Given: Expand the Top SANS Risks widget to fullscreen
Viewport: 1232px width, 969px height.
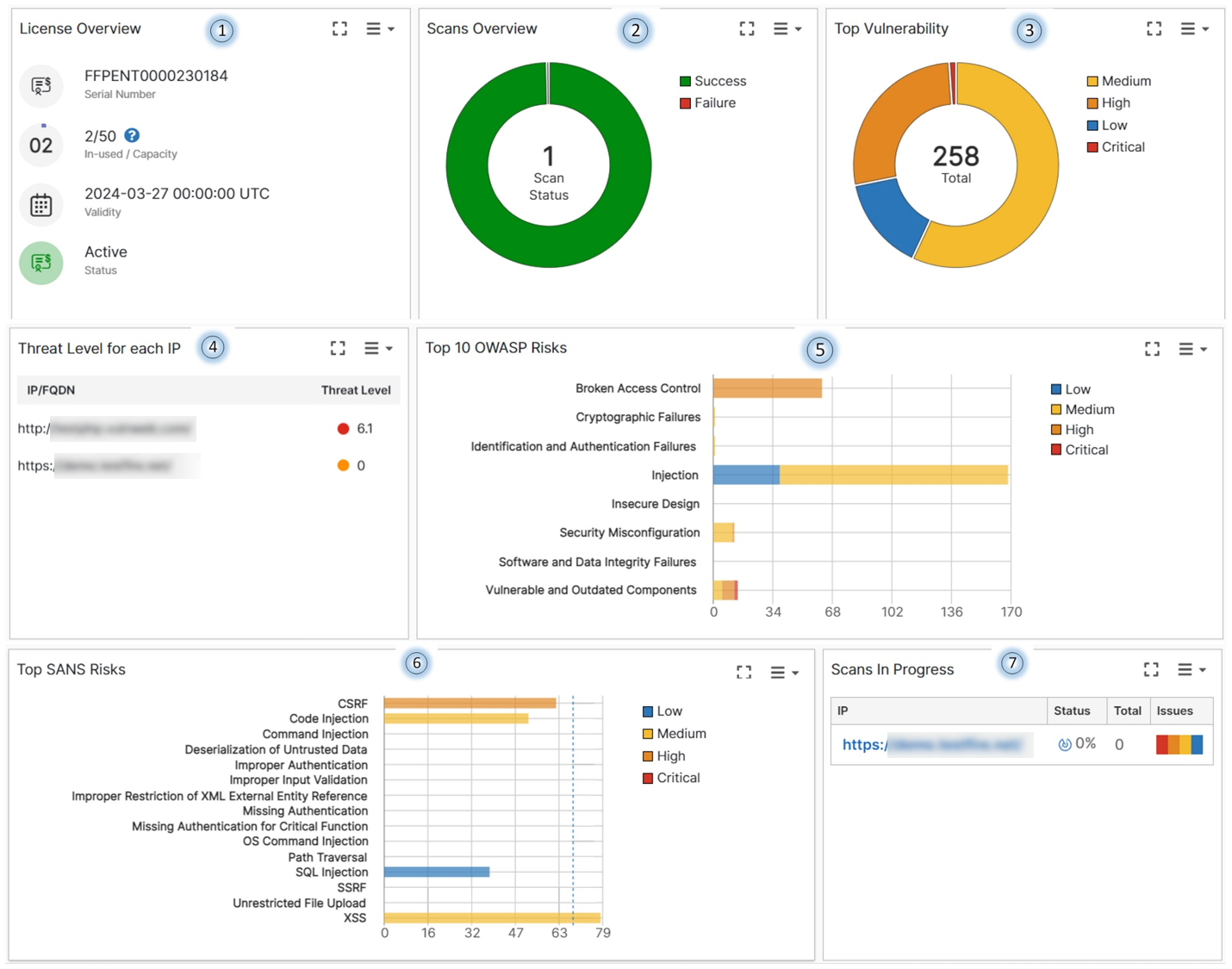Looking at the screenshot, I should click(744, 672).
